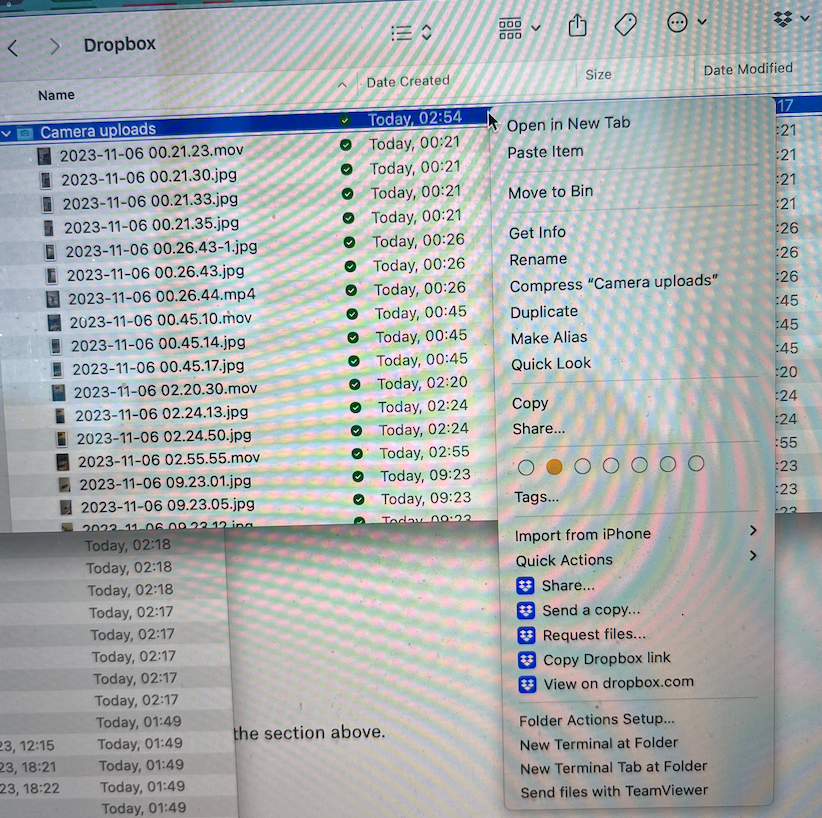Viewport: 822px width, 818px height.
Task: Click sync checkmark for 2023-11-06 00.21.35.jpg
Action: (x=348, y=218)
